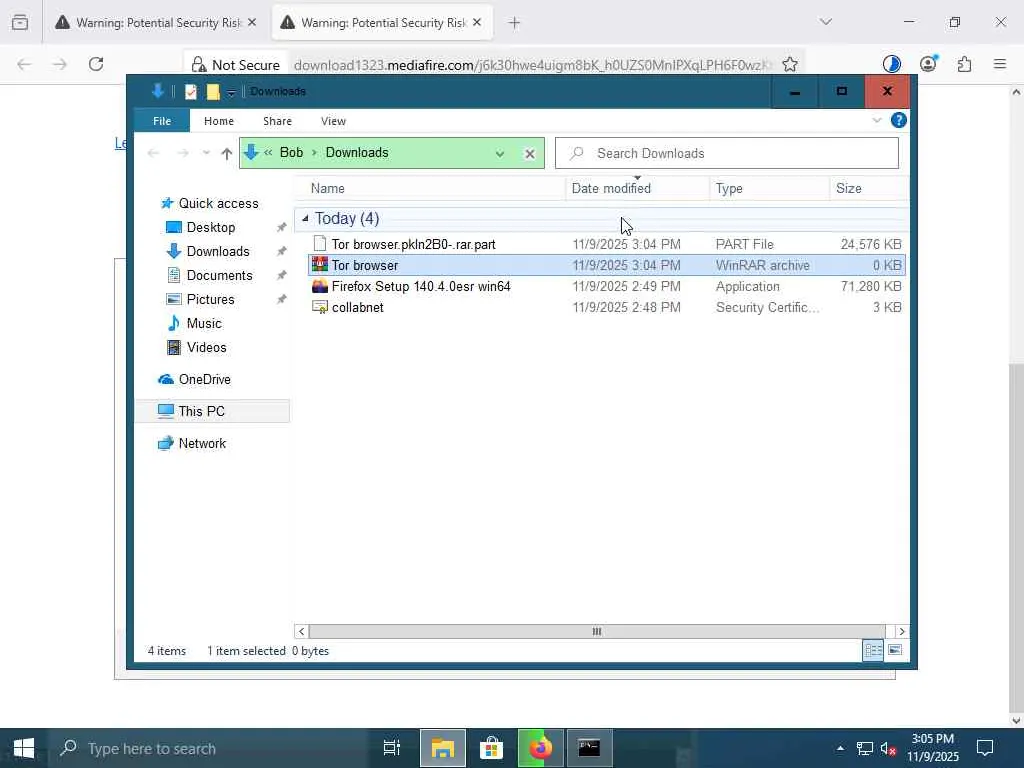
Task: Open Explorer Help icon
Action: (899, 120)
